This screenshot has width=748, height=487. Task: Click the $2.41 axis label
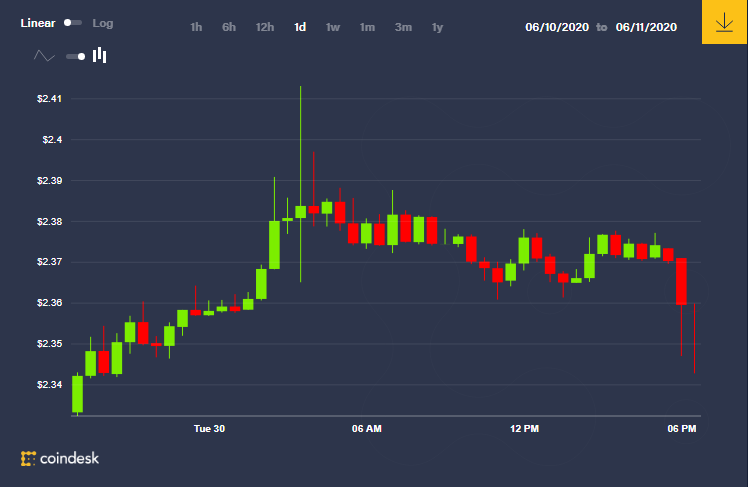pyautogui.click(x=50, y=99)
